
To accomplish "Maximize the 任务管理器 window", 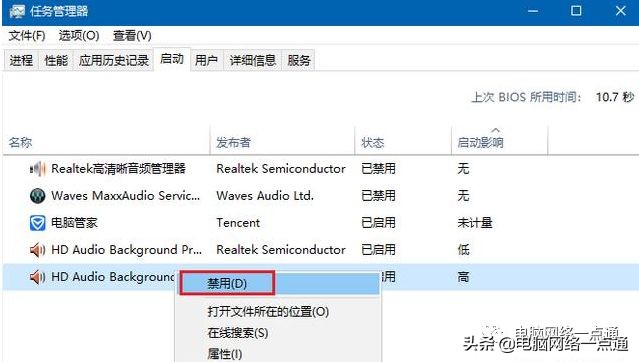I will (576, 11).
